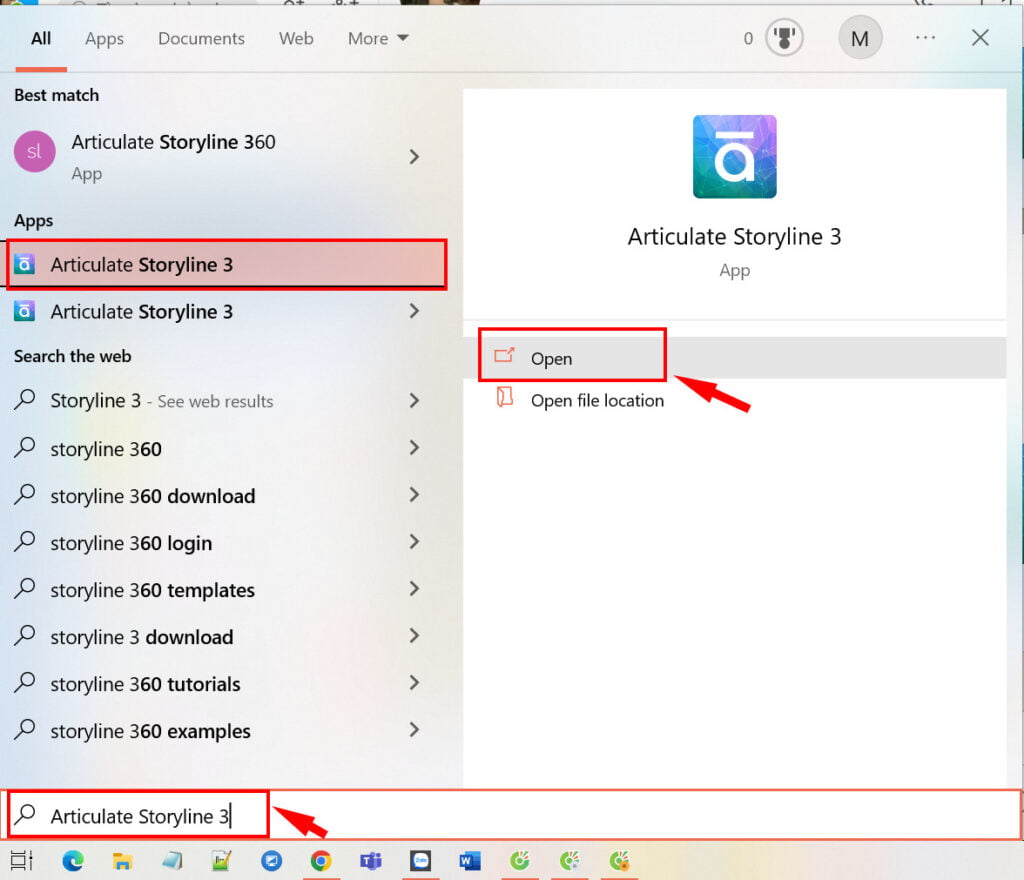Image resolution: width=1024 pixels, height=880 pixels.
Task: Select the All search tab
Action: pyautogui.click(x=40, y=39)
